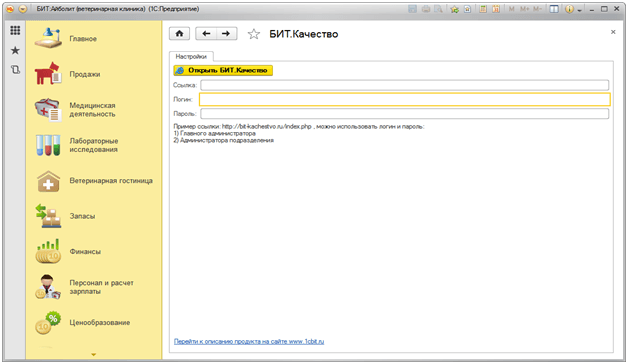Screen dimensions: 628x364
Task: Select the Настройки tab
Action: tap(191, 56)
